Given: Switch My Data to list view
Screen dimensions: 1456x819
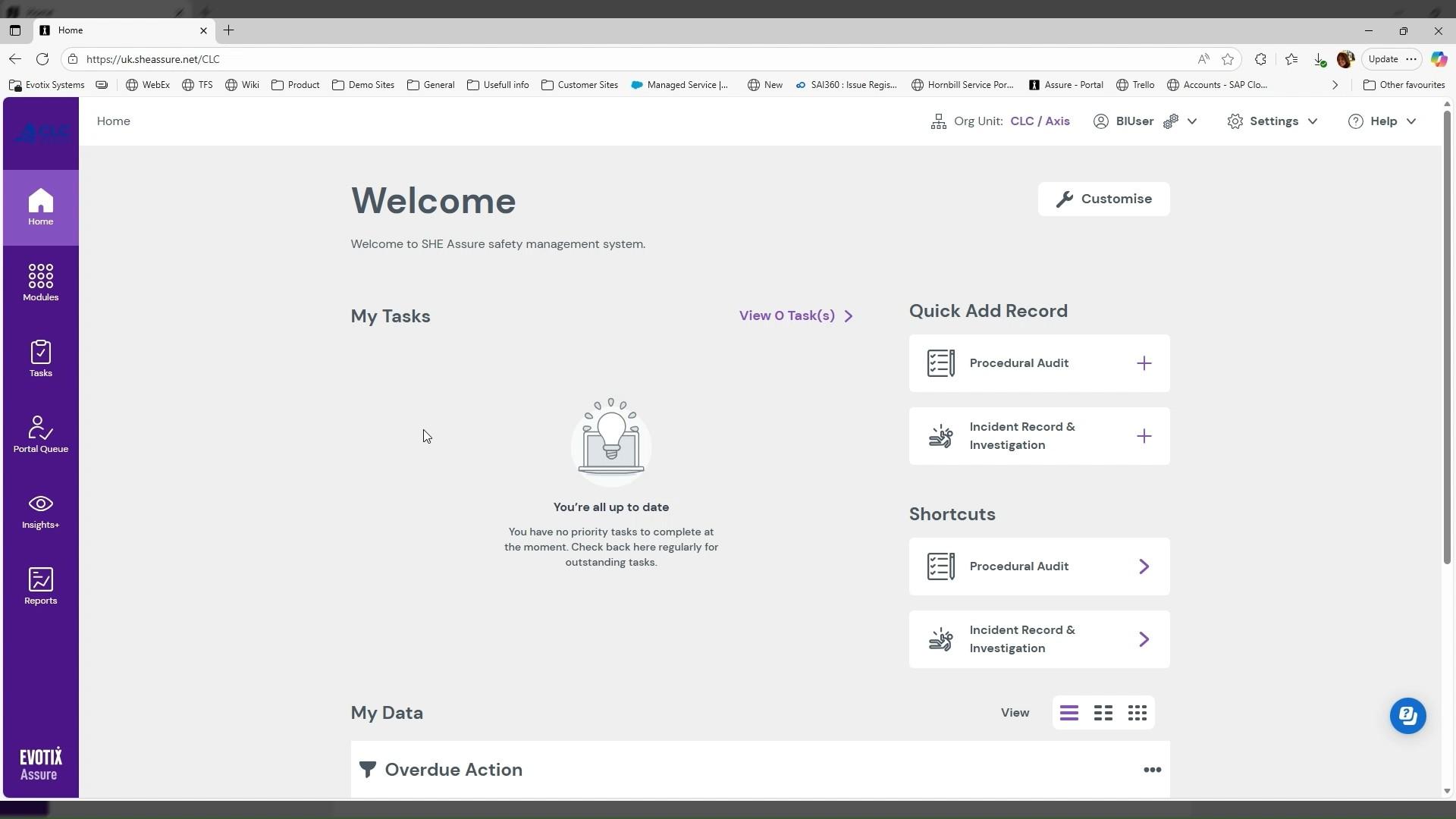Looking at the screenshot, I should coord(1068,713).
